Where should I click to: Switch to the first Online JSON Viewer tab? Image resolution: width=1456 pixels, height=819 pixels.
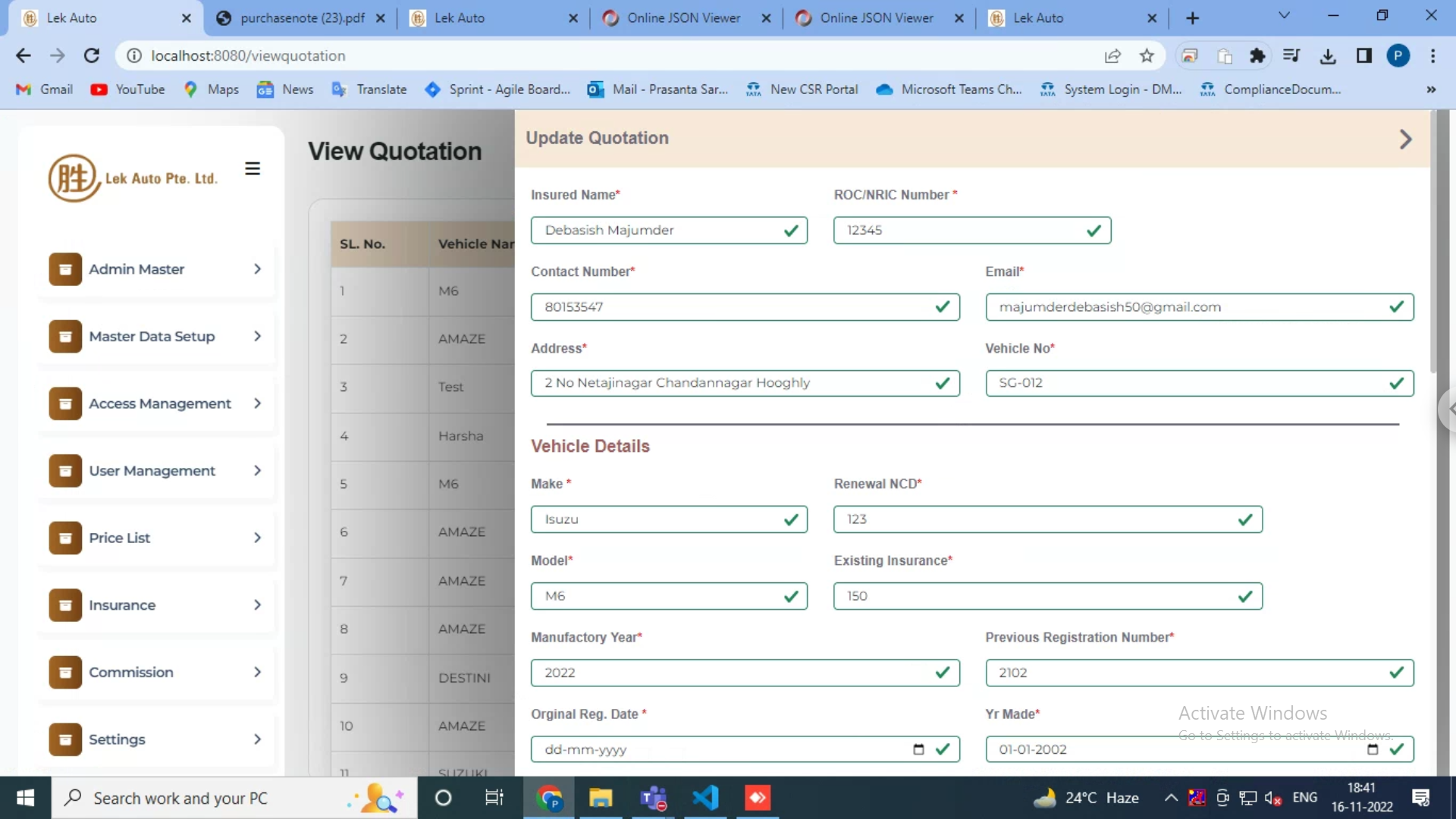(682, 17)
